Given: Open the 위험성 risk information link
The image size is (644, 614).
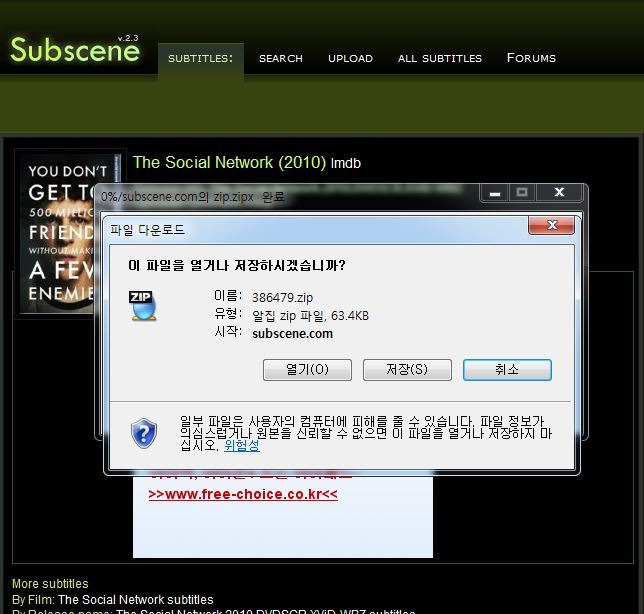Looking at the screenshot, I should [x=242, y=445].
